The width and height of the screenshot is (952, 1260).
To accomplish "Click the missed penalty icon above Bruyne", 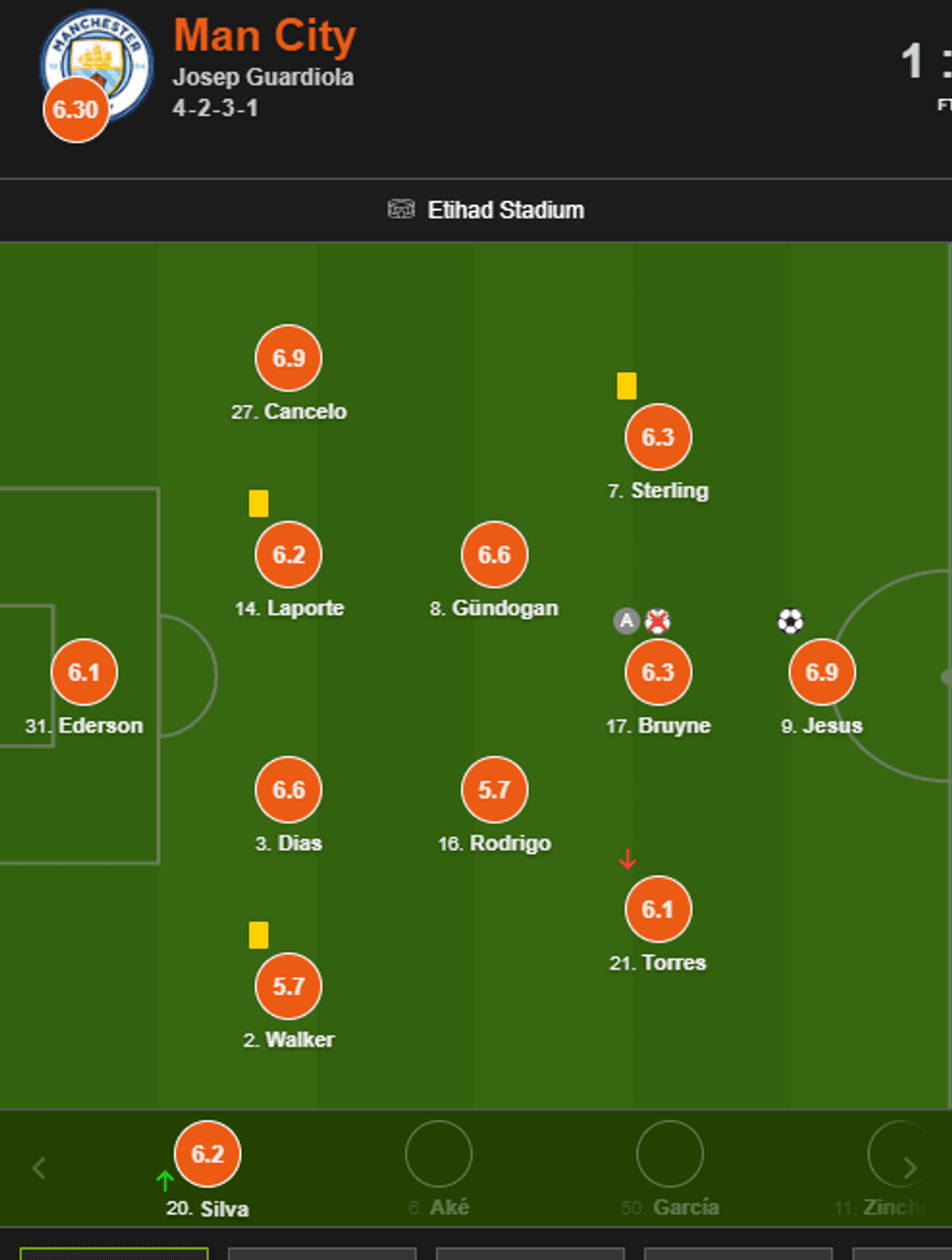I will (658, 621).
